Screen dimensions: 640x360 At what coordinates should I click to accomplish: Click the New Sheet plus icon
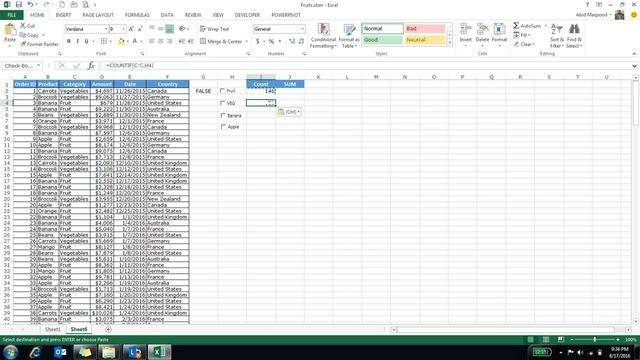108,329
